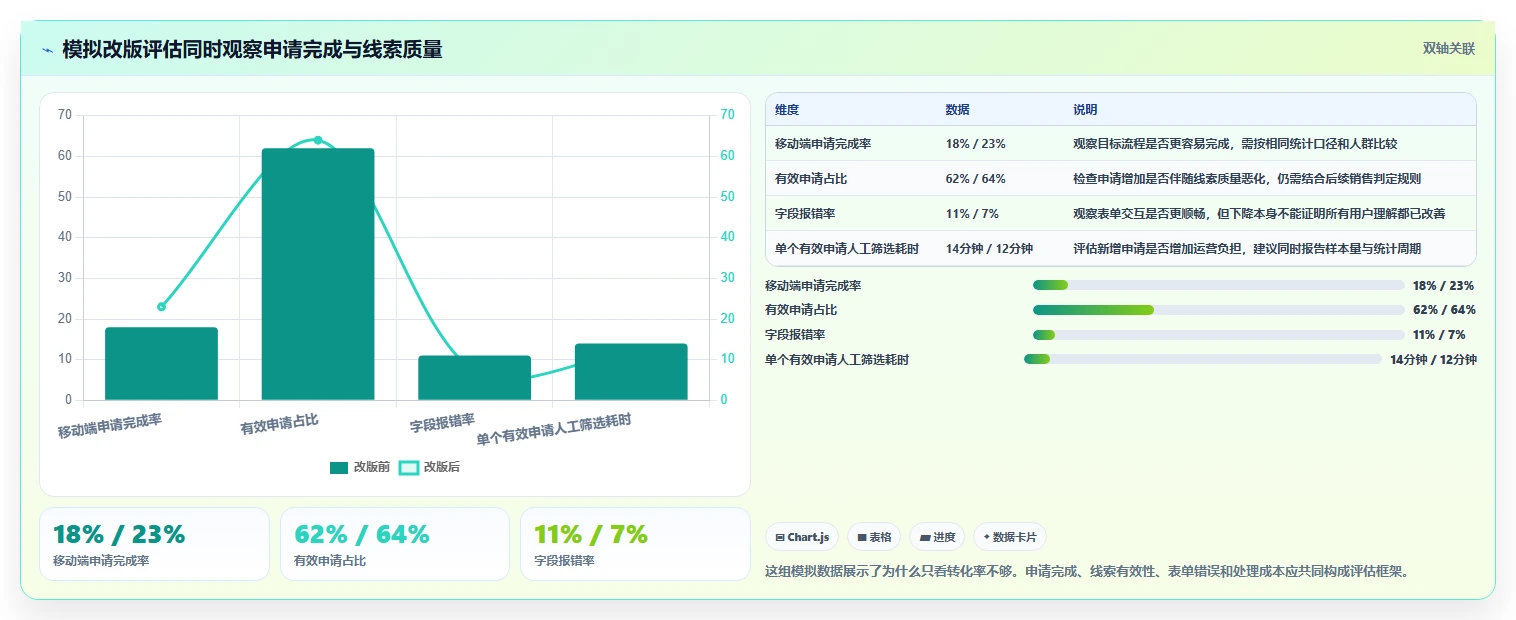1516x620 pixels.
Task: Click the 14分钟 / 12分钟 value in the table
Action: (x=989, y=249)
